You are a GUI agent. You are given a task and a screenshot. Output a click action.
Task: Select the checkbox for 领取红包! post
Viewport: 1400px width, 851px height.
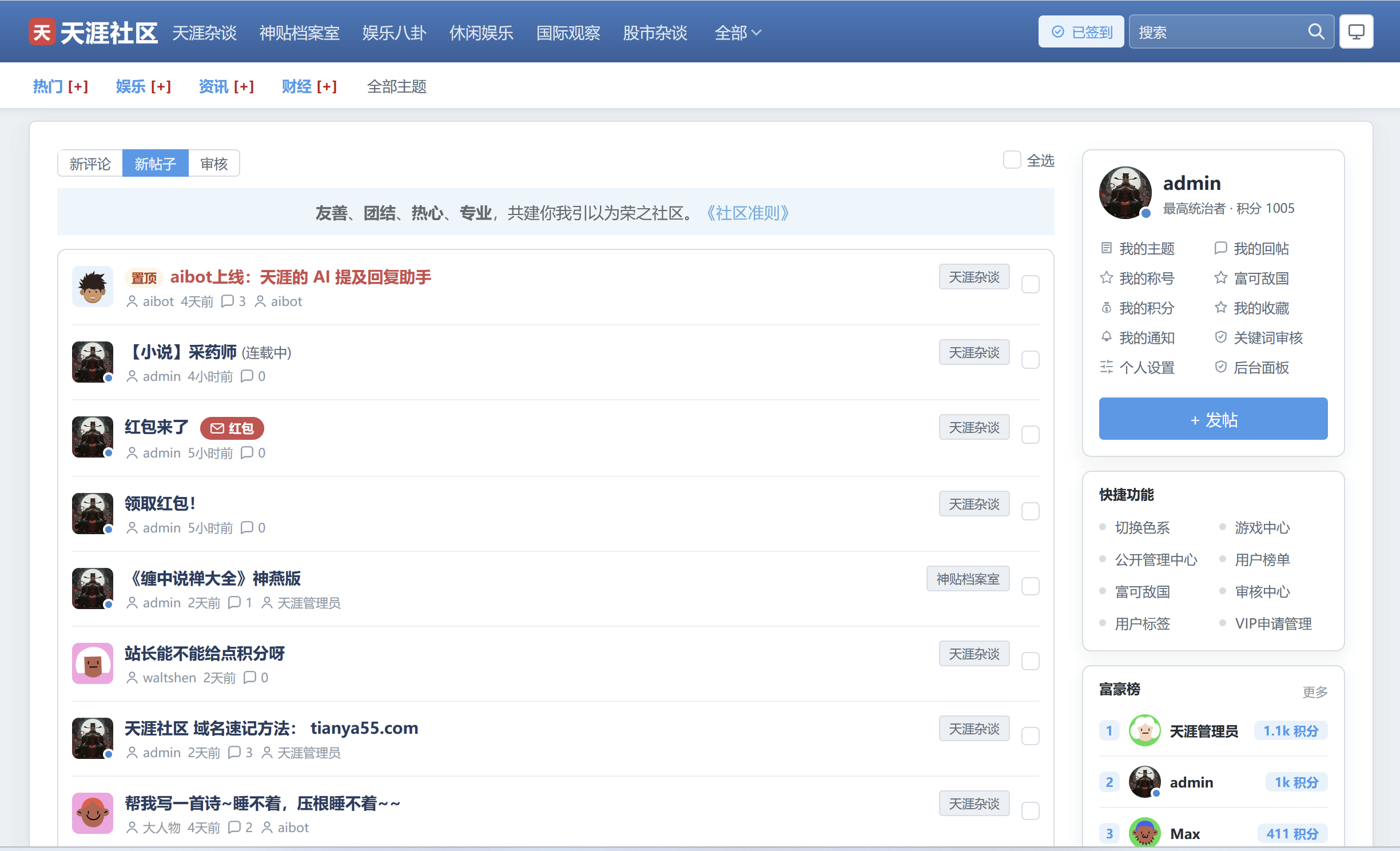pos(1030,511)
